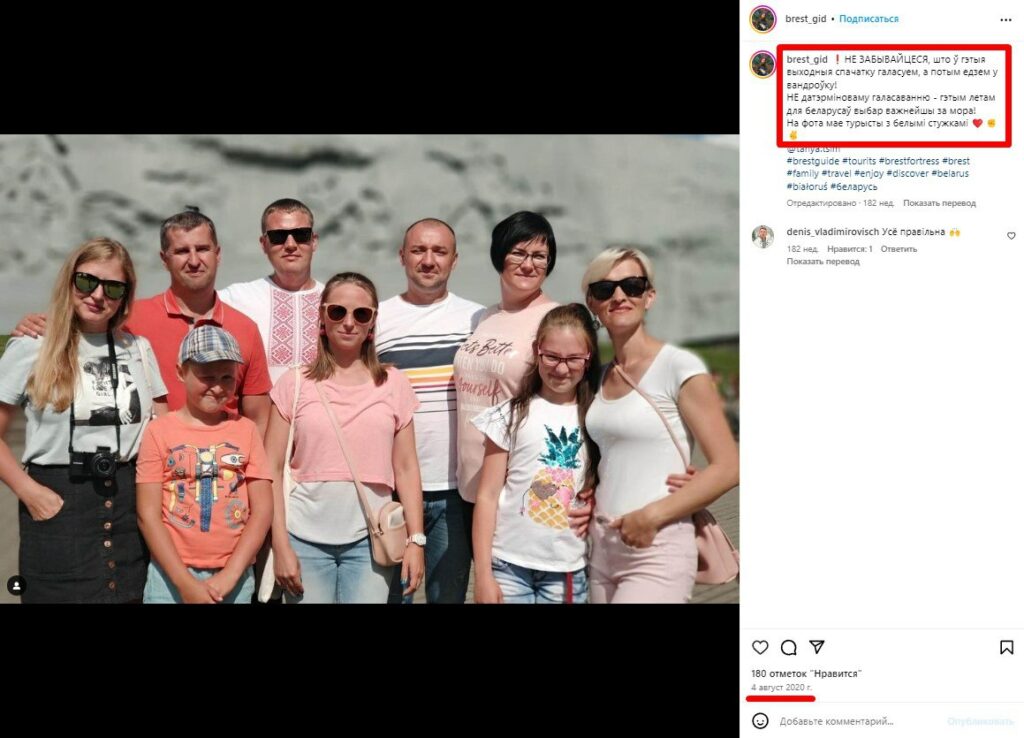The height and width of the screenshot is (738, 1024).
Task: Translate denis_vladimirovisch's comment
Action: 823,261
